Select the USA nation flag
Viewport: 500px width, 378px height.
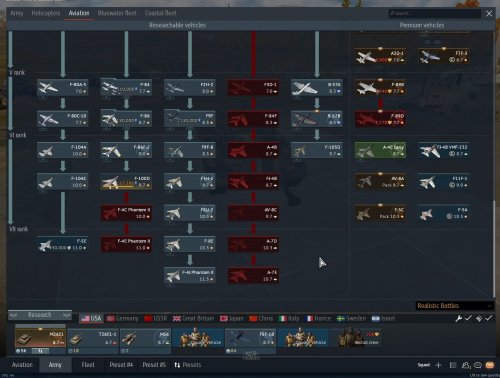91,318
